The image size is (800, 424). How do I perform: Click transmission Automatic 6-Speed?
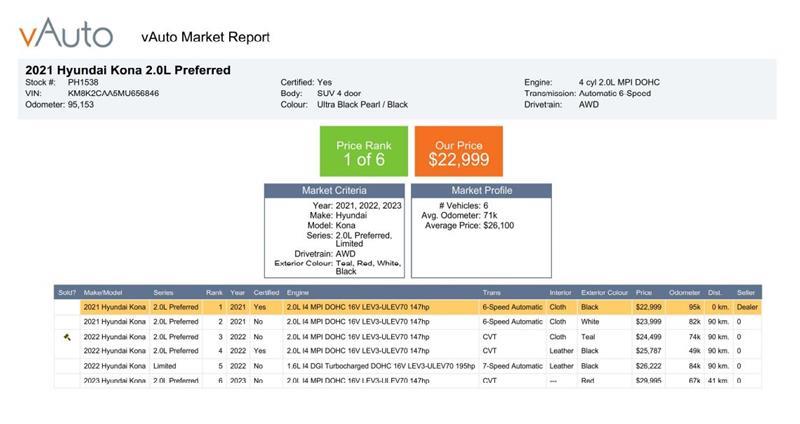pos(615,93)
